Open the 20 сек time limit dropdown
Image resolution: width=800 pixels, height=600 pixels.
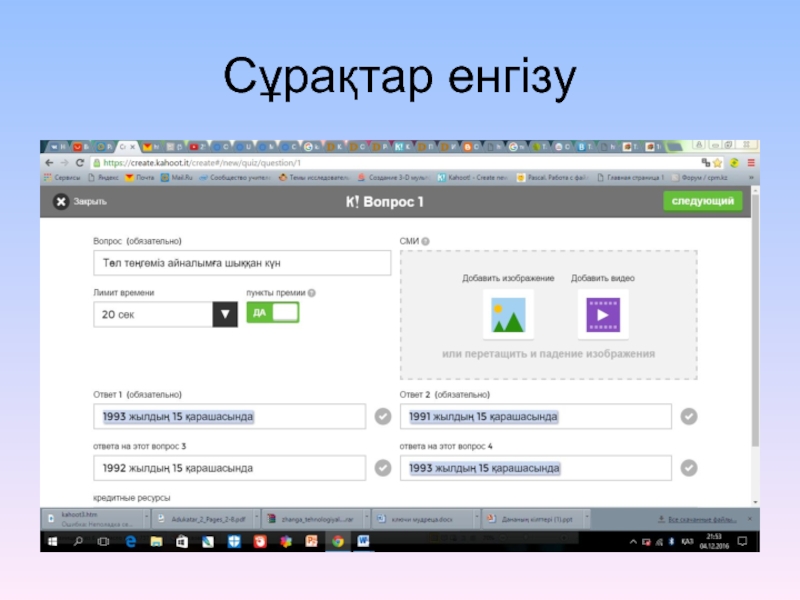click(225, 314)
